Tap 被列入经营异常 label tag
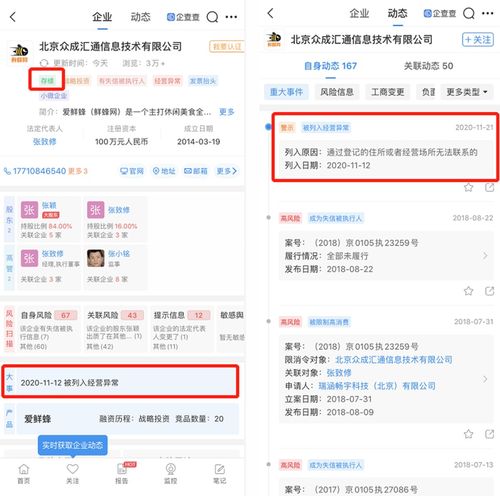Viewport: 500px width, 496px height. (326, 128)
